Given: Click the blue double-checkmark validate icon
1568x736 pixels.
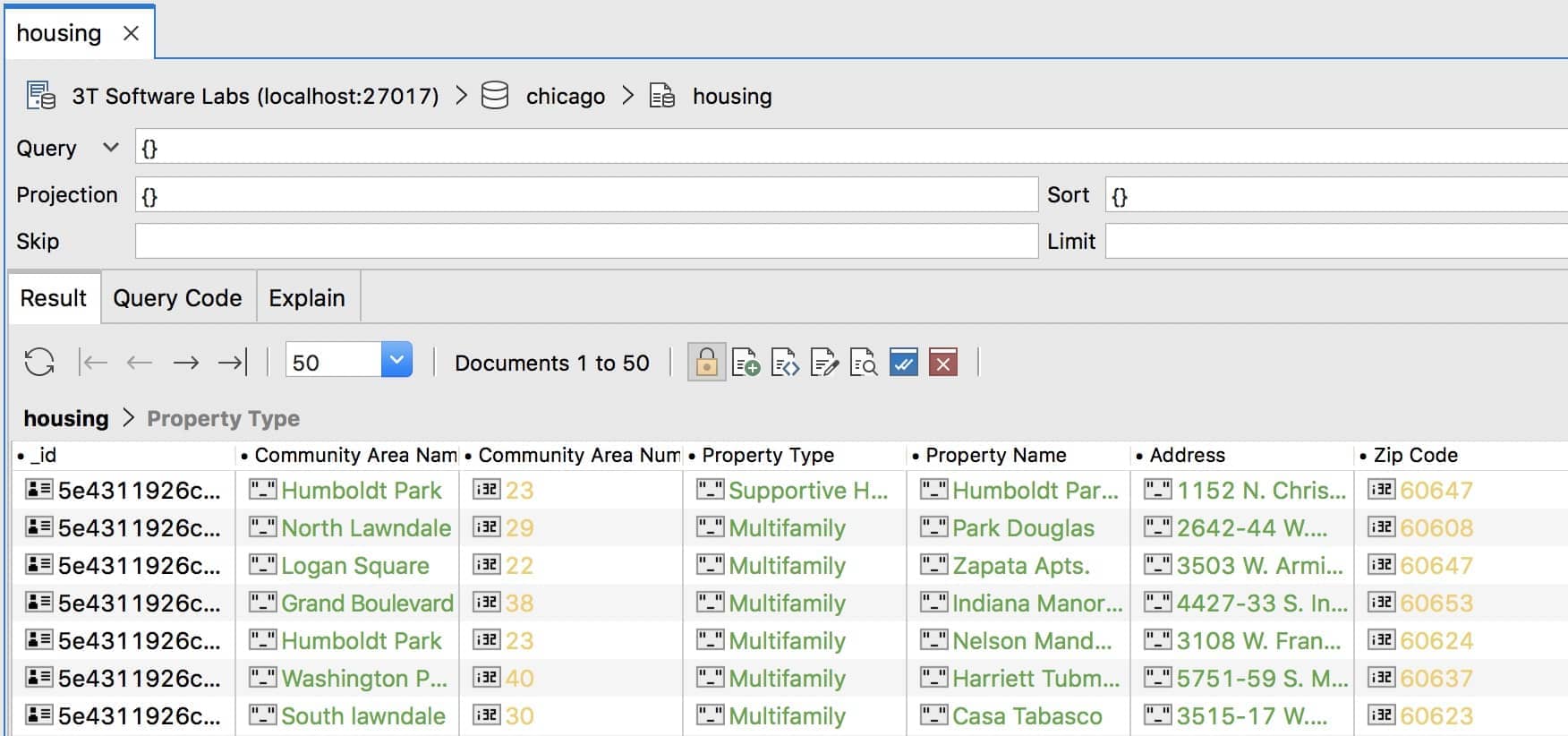Looking at the screenshot, I should pos(904,363).
